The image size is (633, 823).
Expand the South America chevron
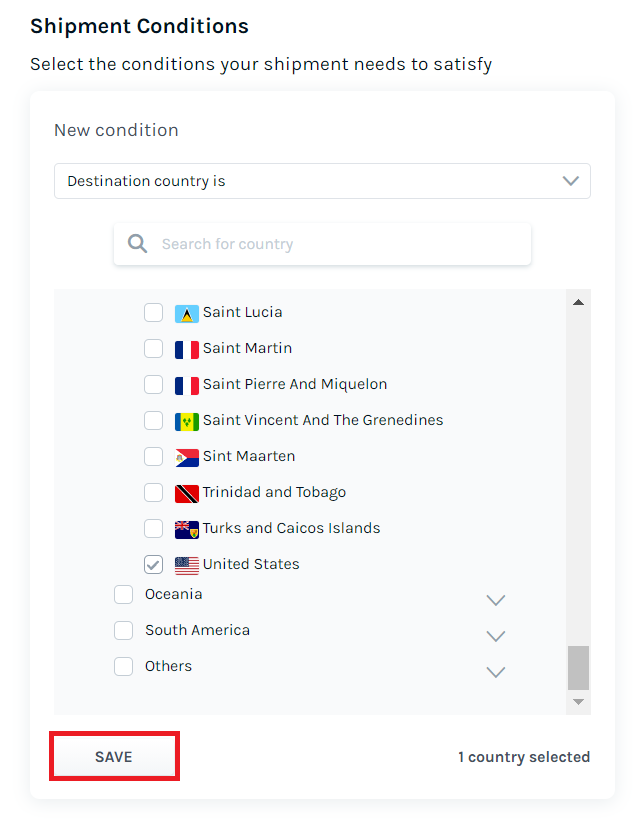(x=495, y=636)
